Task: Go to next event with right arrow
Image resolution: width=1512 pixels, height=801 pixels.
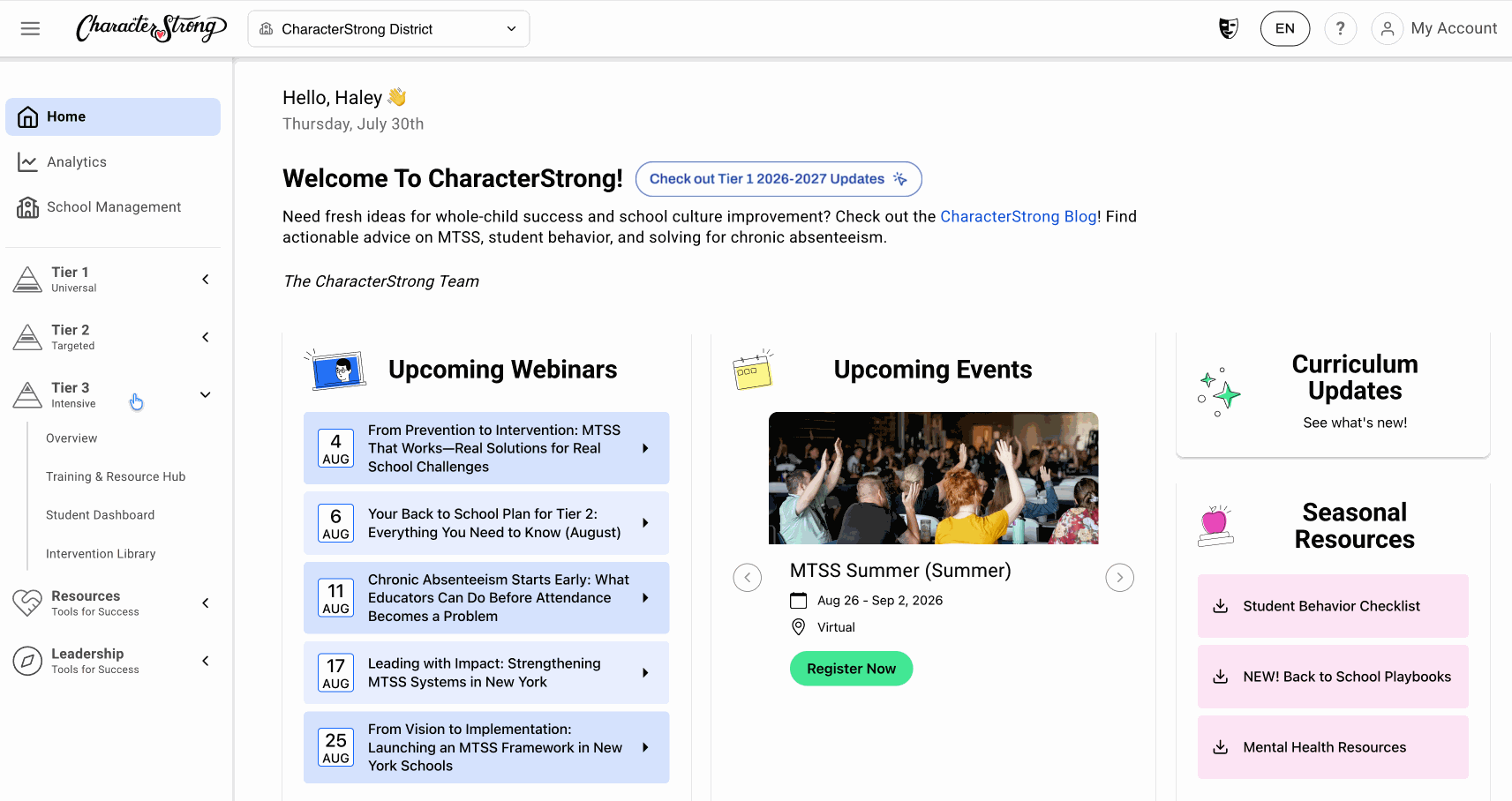Action: (1120, 578)
